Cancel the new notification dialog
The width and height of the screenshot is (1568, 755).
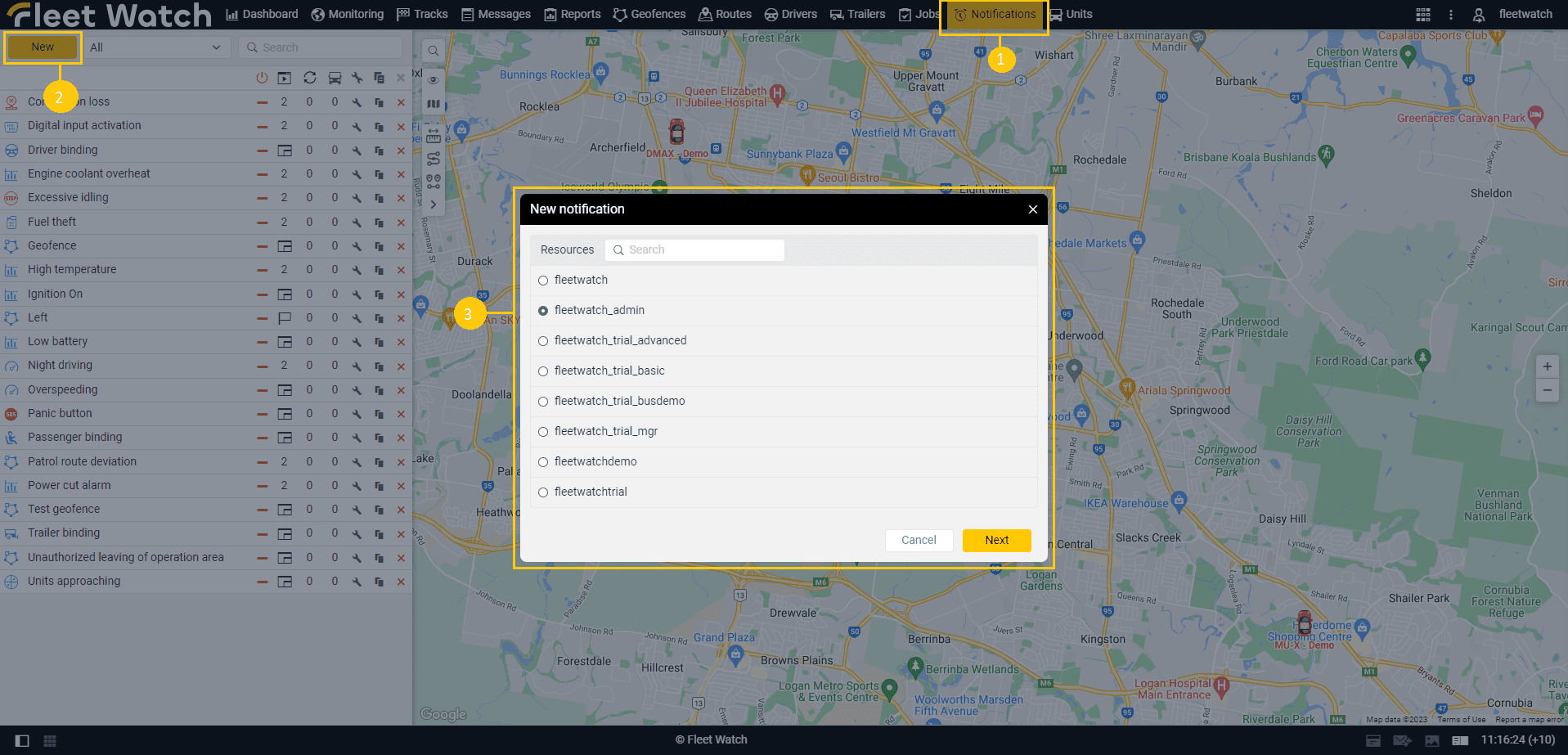click(x=919, y=540)
